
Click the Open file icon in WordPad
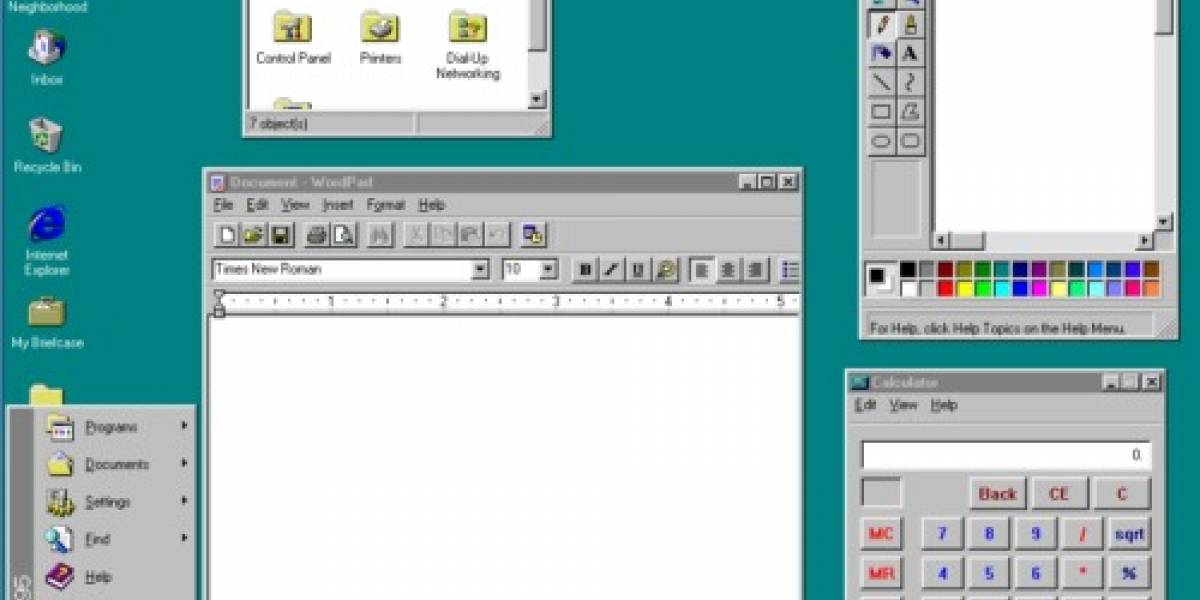pos(254,235)
